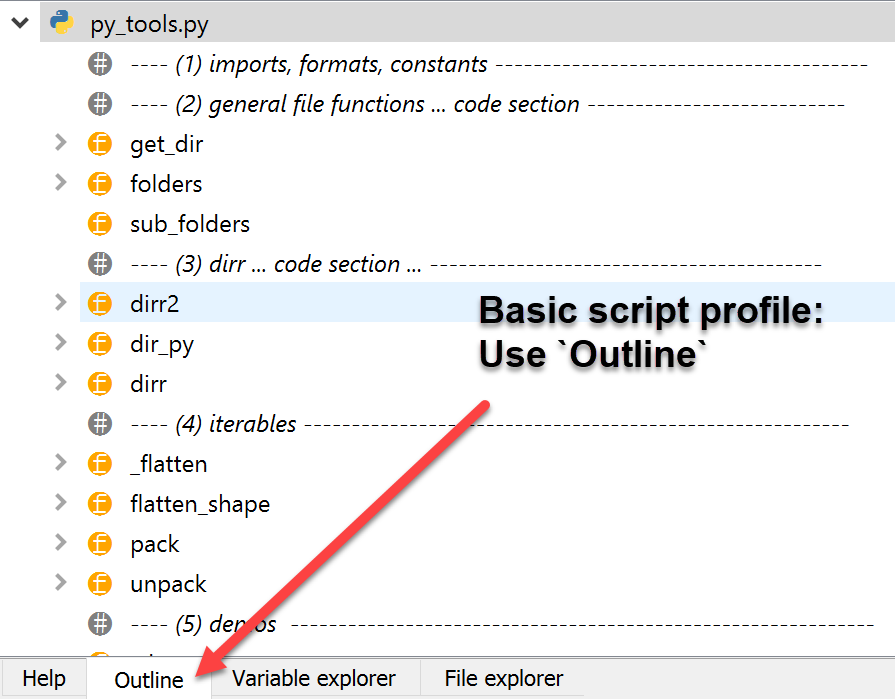Click the function icon beside dir_py

[100, 344]
